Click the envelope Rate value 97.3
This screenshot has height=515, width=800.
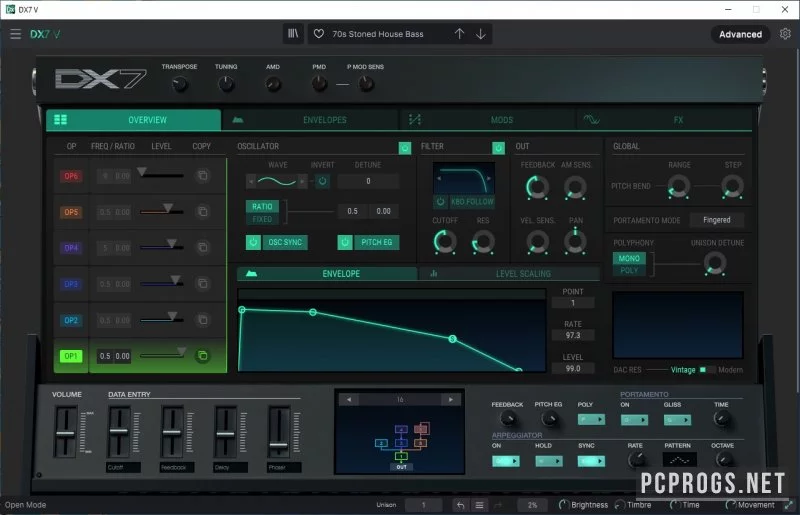573,335
